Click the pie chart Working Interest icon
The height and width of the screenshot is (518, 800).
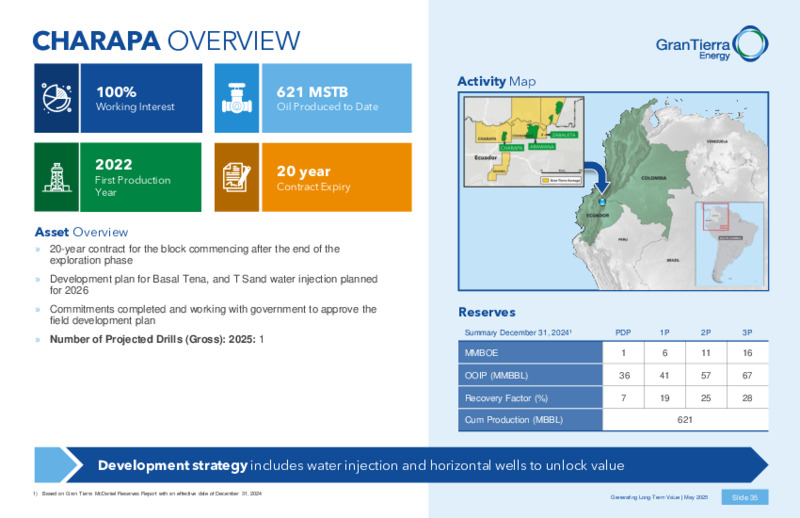56,98
